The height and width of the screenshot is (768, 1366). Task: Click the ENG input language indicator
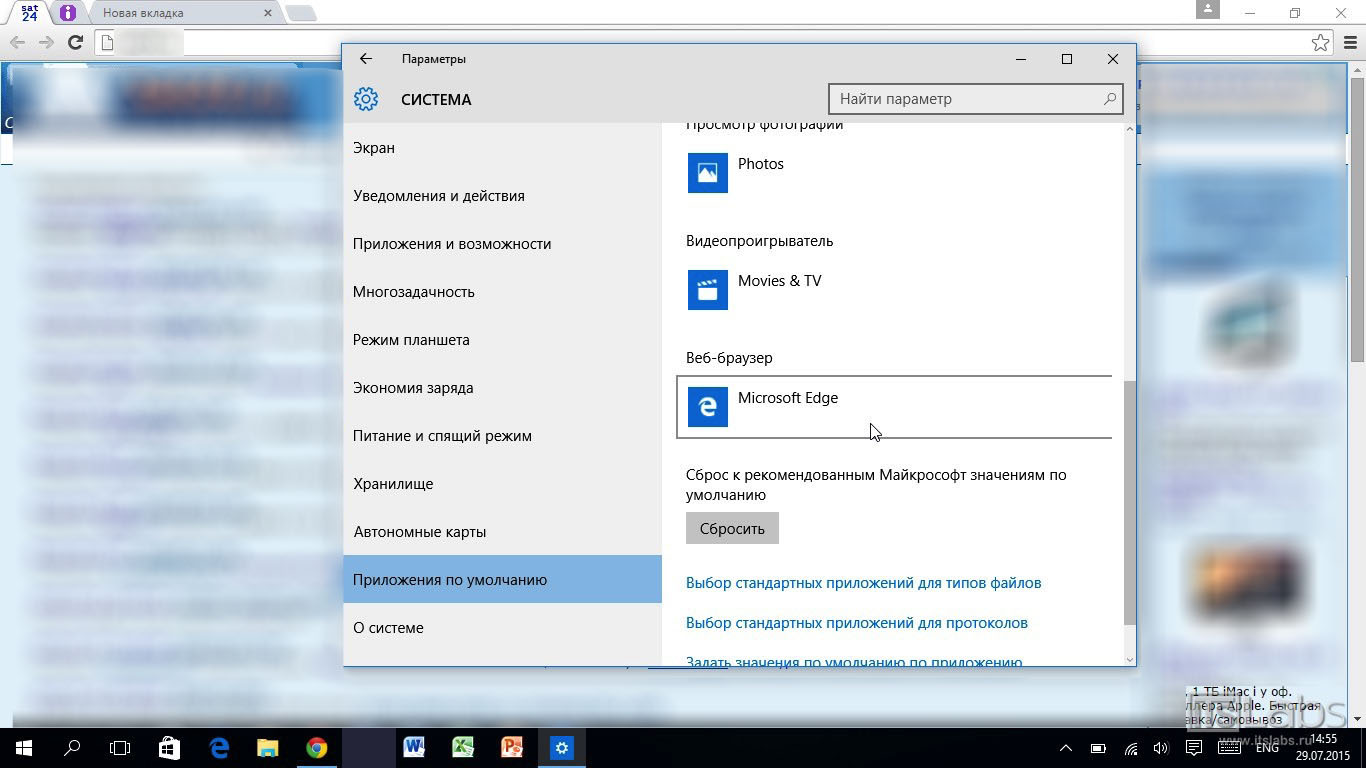pyautogui.click(x=1267, y=748)
